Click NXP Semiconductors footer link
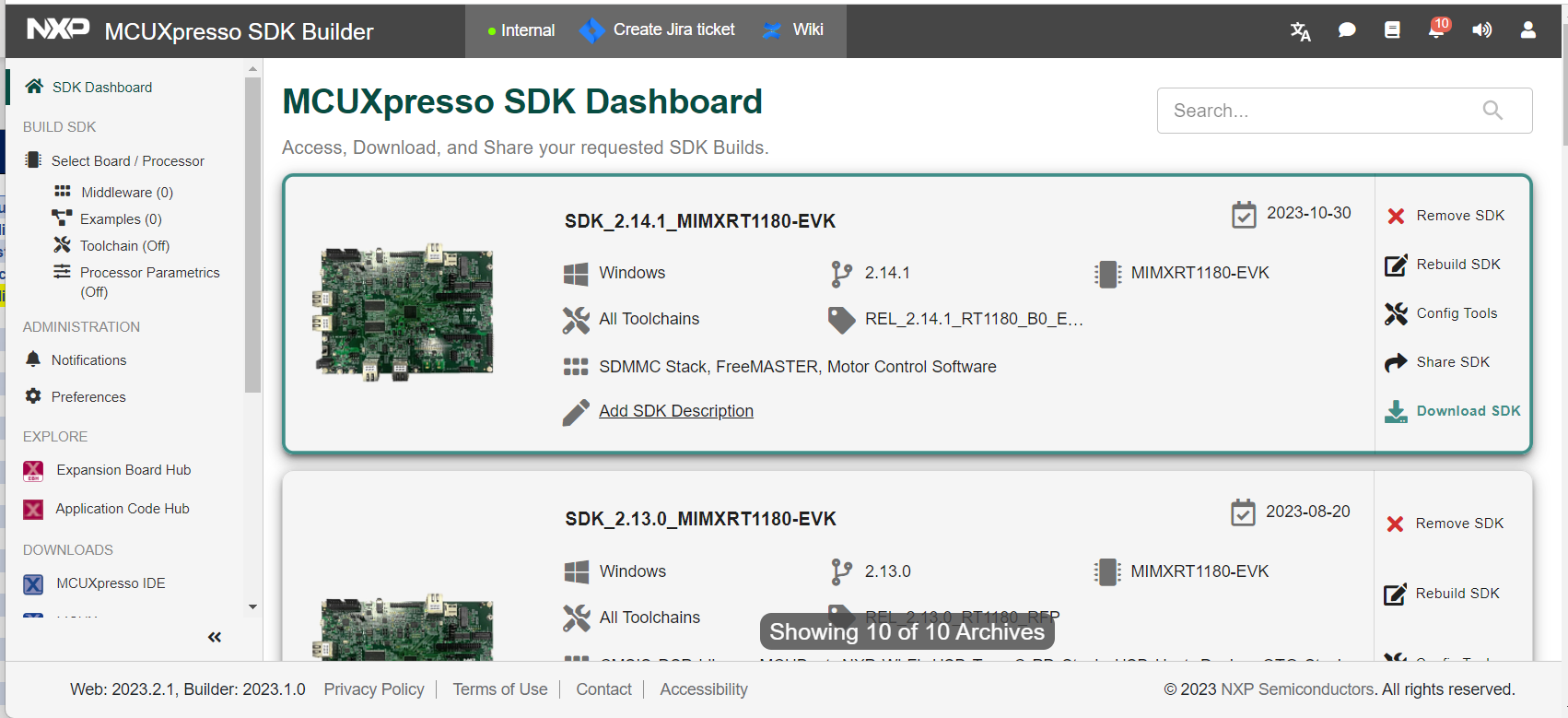The width and height of the screenshot is (1568, 718). 1297,689
